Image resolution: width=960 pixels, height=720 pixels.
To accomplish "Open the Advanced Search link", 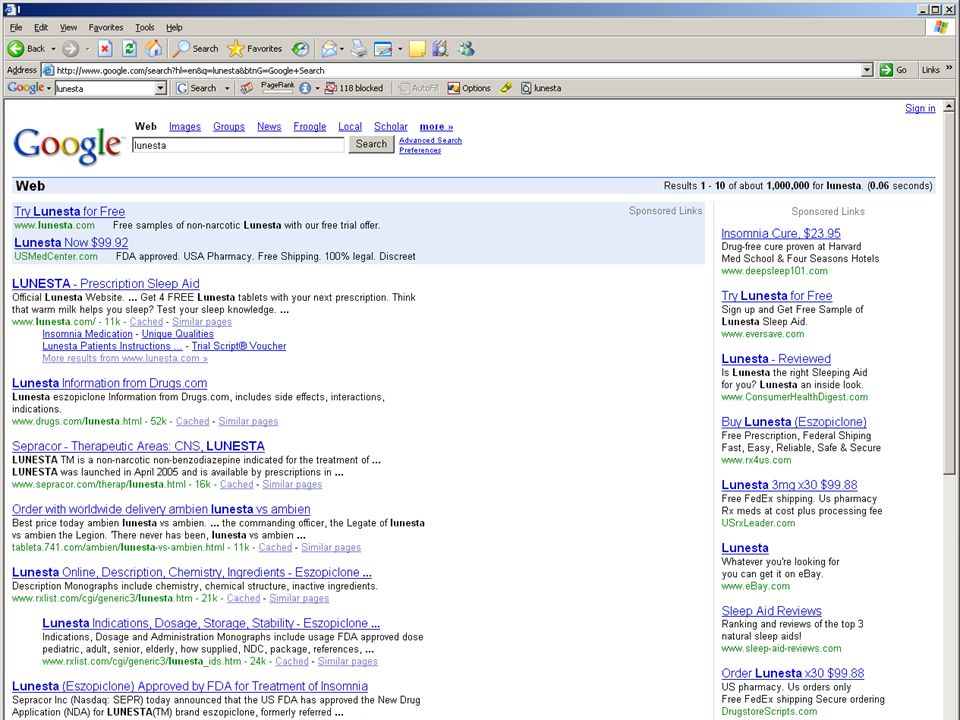I will [x=430, y=140].
